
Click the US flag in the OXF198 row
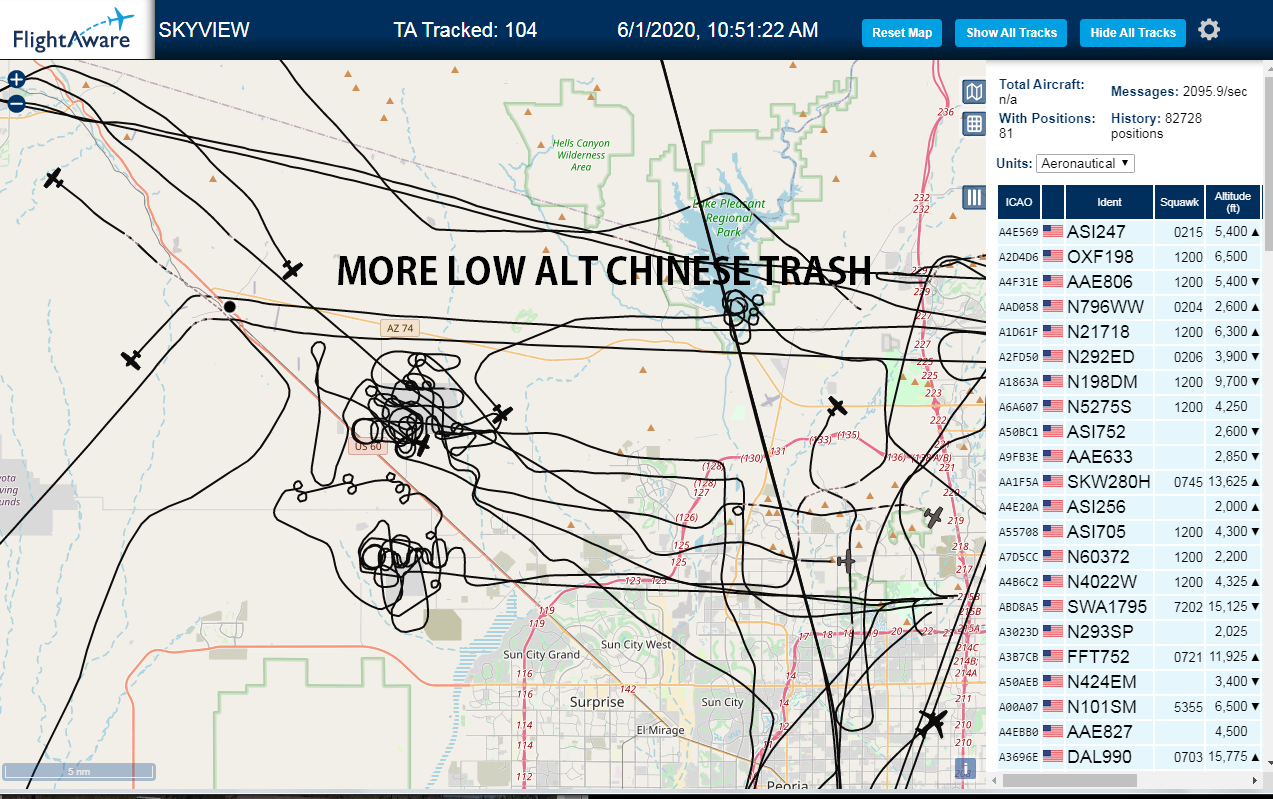(1053, 257)
